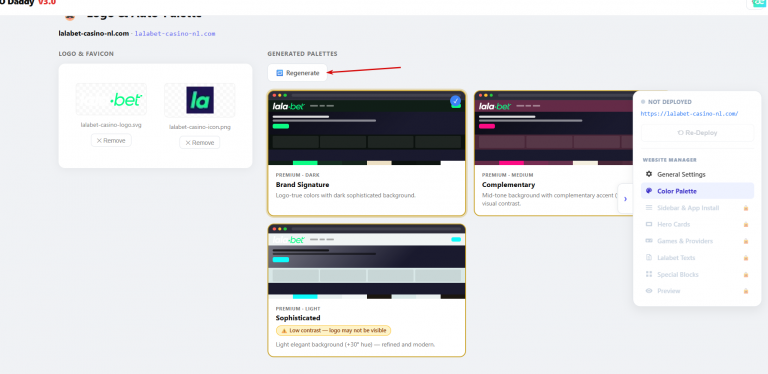
Task: Click the Re-Deploy button
Action: 697,133
